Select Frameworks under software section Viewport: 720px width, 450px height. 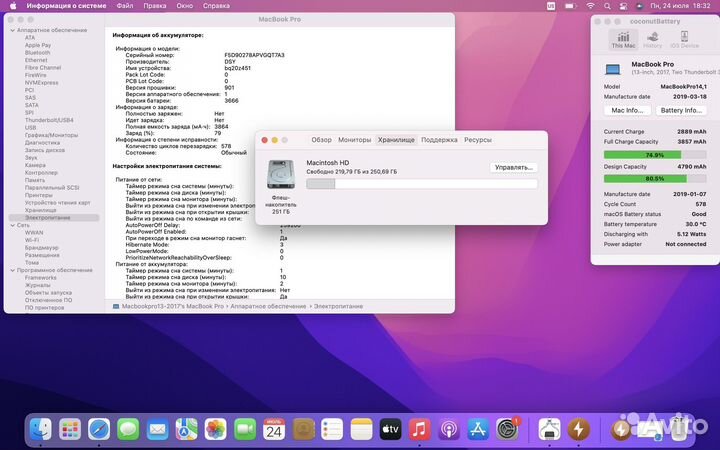tap(40, 278)
